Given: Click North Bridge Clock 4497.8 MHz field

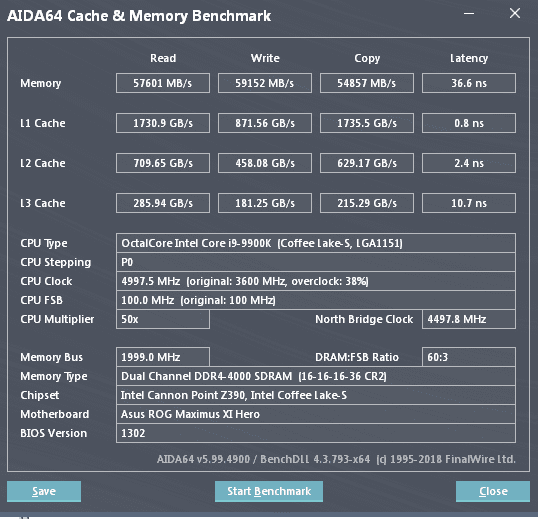Looking at the screenshot, I should pyautogui.click(x=469, y=319).
